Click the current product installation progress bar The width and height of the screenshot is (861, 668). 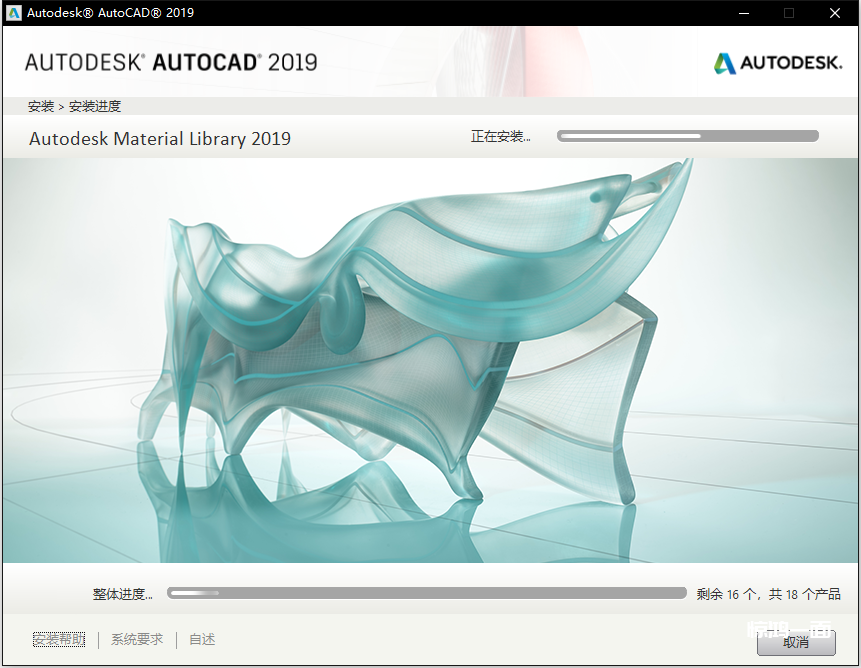(687, 136)
